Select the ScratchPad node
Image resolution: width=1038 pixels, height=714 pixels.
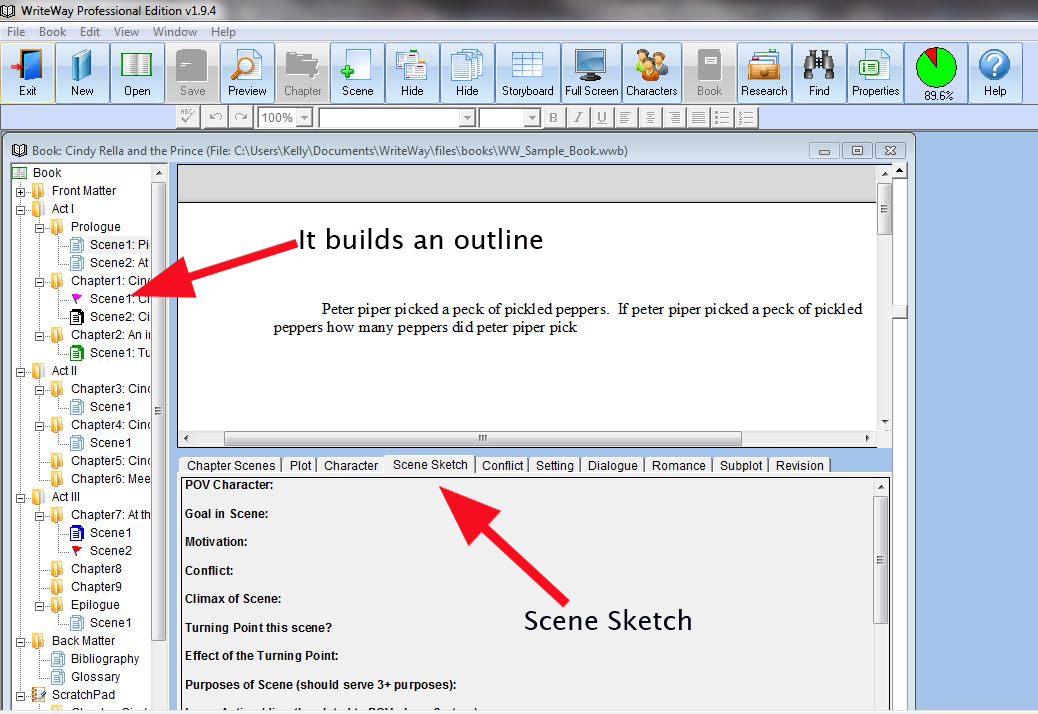pos(83,694)
